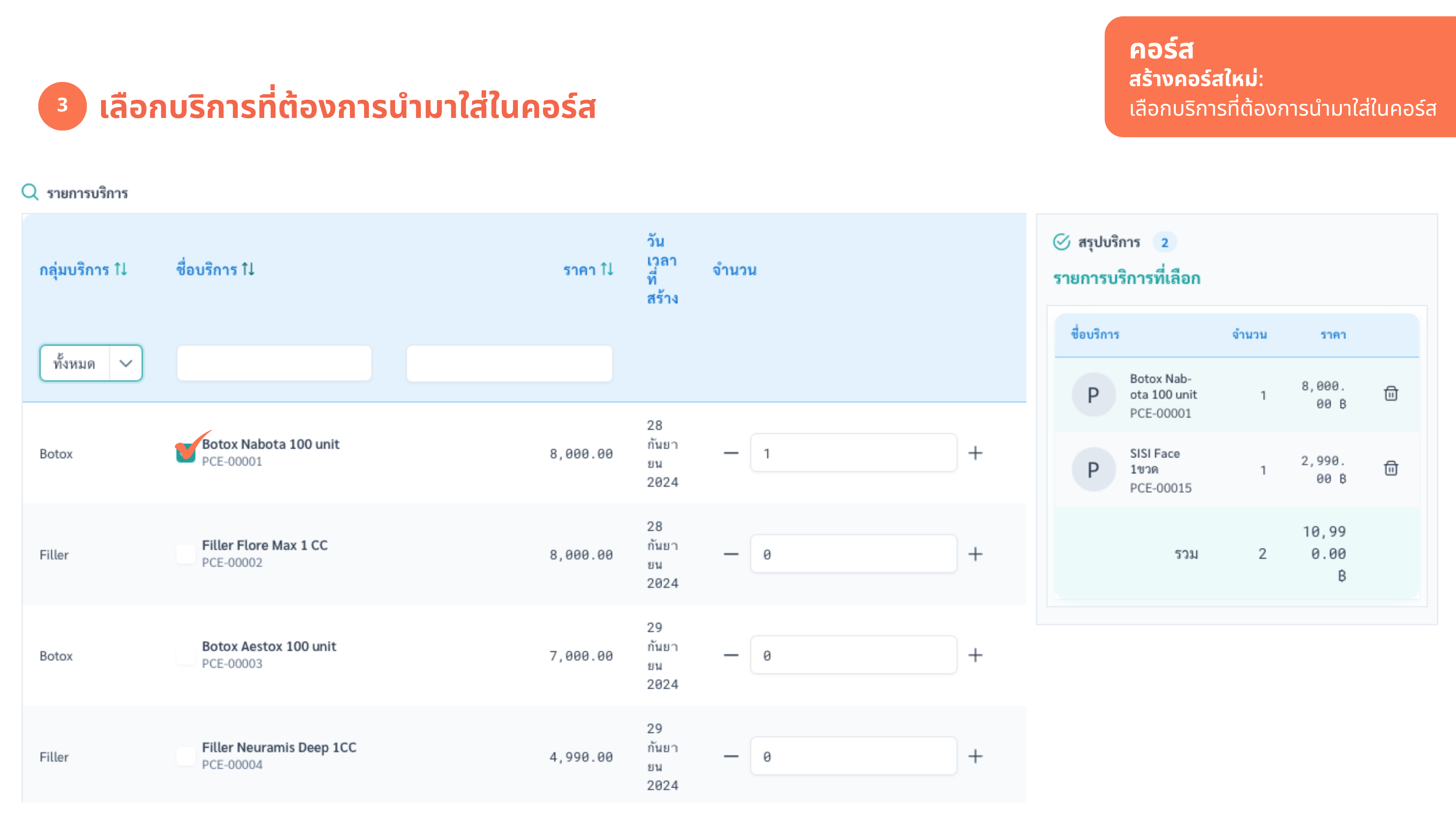Check the Filler Flore Max 1 CC checkbox
This screenshot has height=819, width=1456.
(x=185, y=554)
